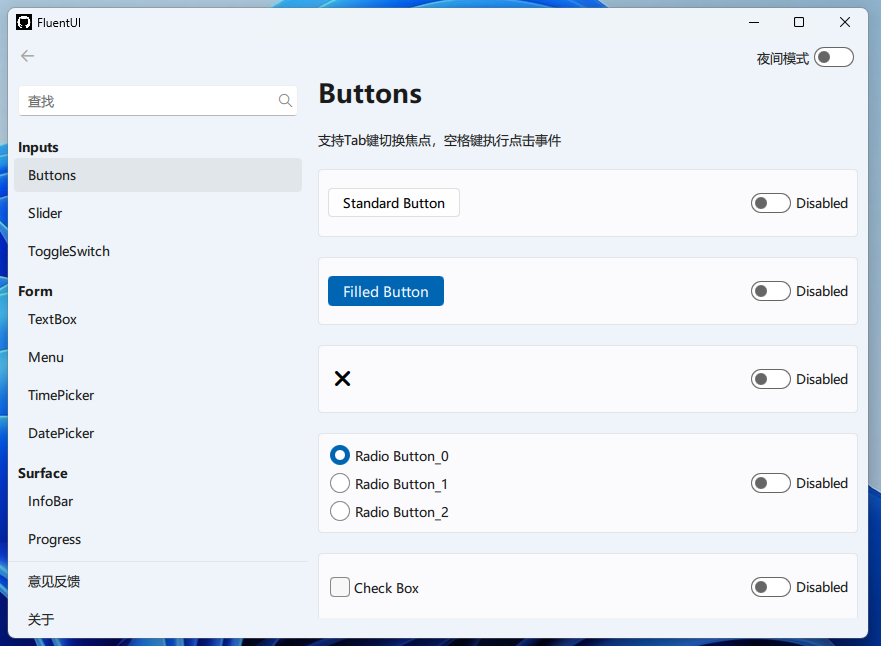This screenshot has height=646, width=881.
Task: Toggle Disabled switch for the radio buttons
Action: [770, 483]
